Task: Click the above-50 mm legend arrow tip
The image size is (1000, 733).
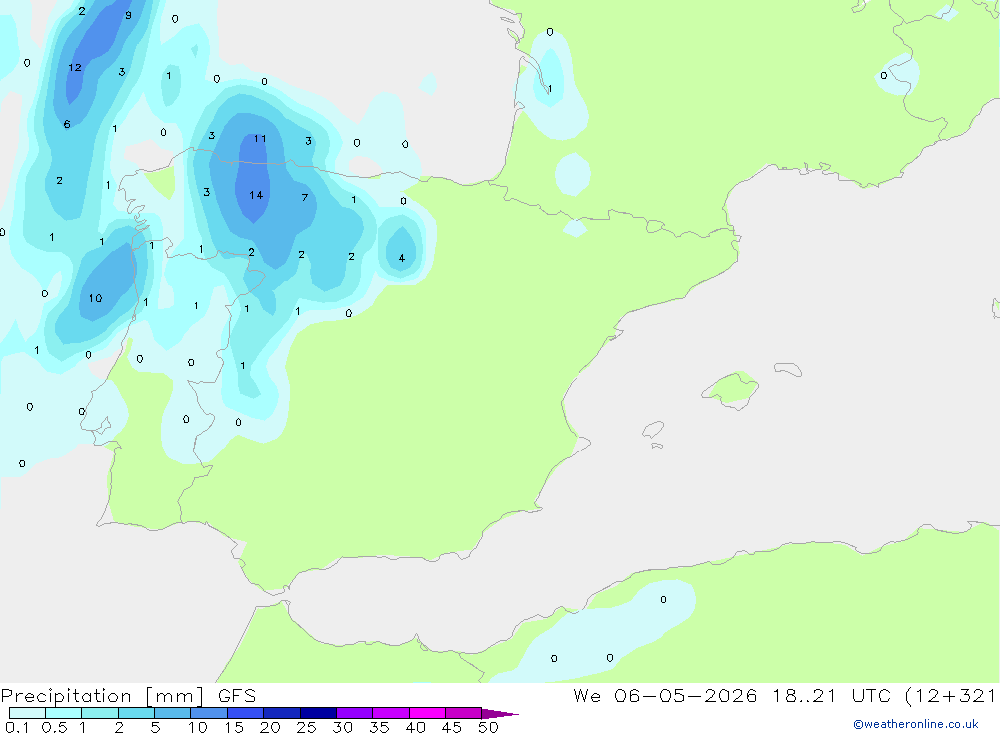Action: (500, 714)
